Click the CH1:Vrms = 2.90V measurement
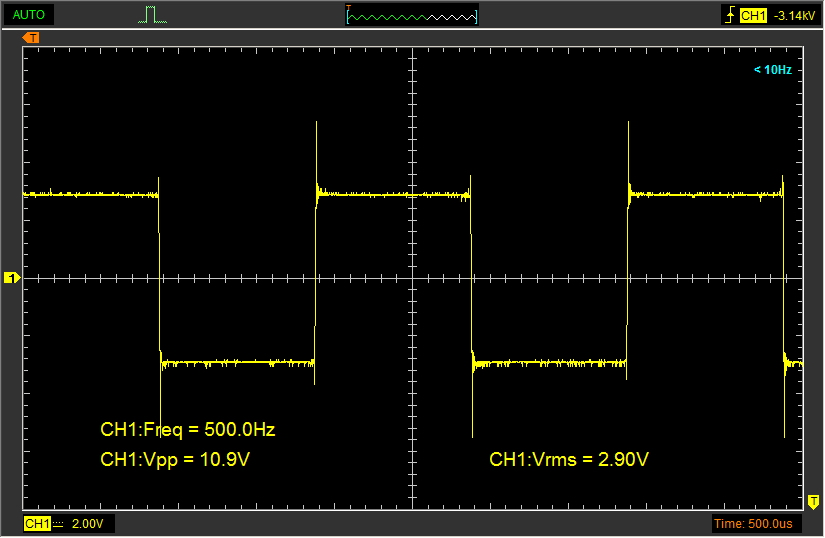The height and width of the screenshot is (538, 825). 569,460
